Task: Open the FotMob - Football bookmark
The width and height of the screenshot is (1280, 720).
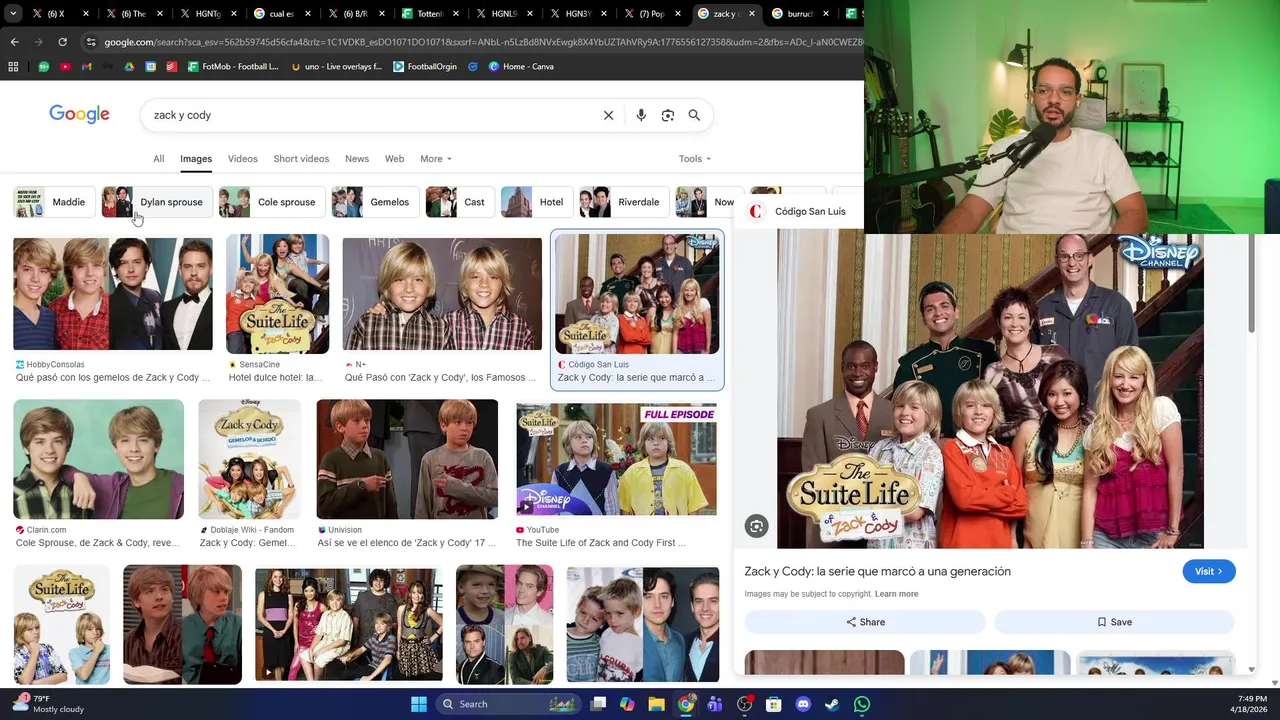Action: pos(233,67)
